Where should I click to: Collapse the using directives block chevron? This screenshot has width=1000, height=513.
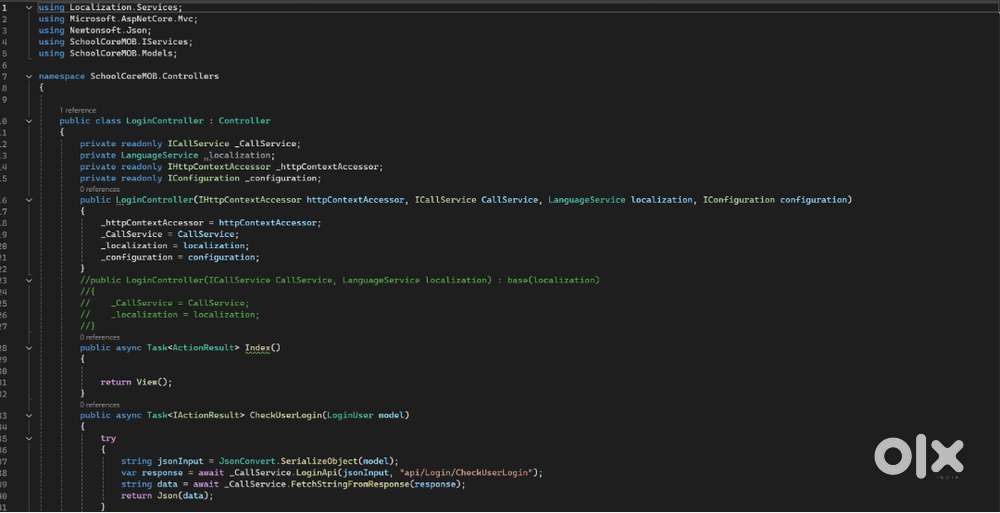pyautogui.click(x=28, y=8)
